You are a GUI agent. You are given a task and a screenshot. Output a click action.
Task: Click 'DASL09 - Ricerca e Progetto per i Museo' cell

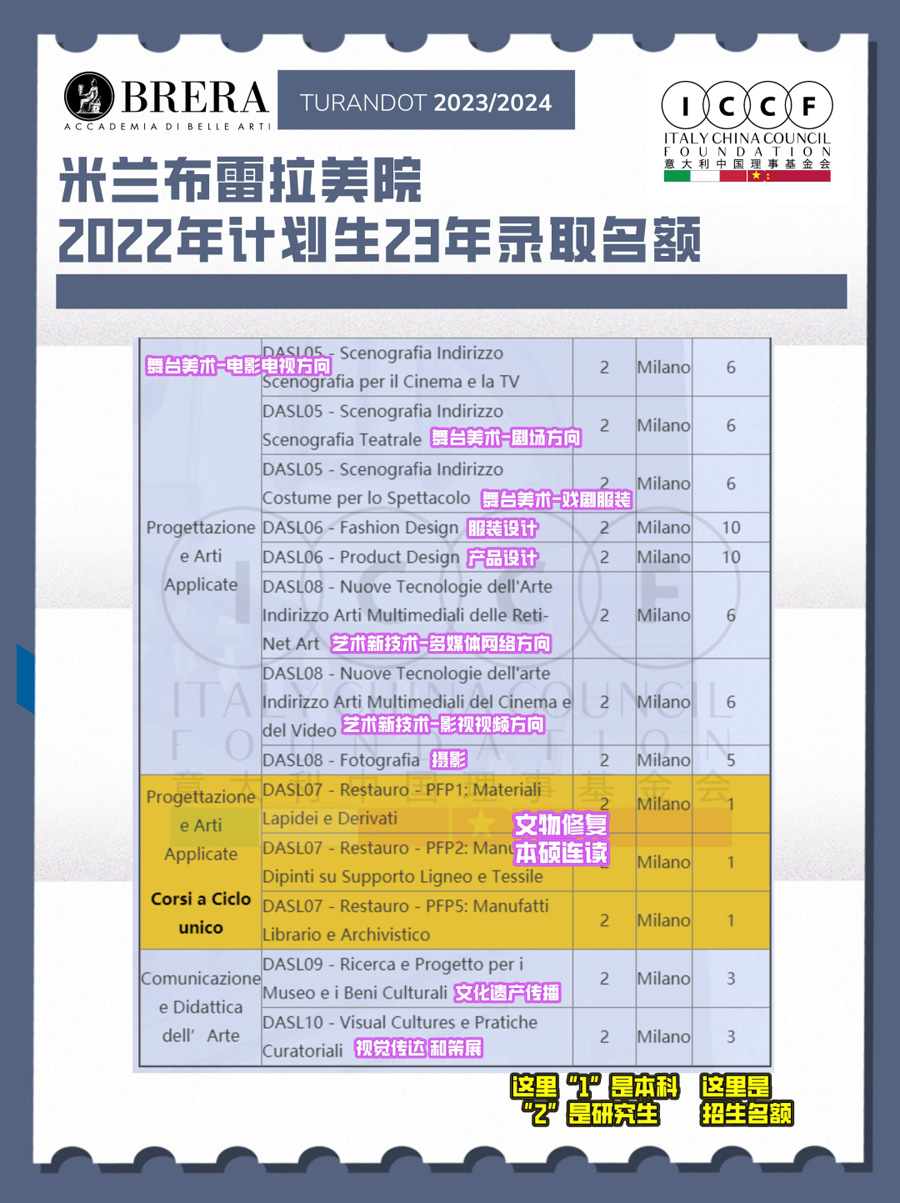point(417,979)
